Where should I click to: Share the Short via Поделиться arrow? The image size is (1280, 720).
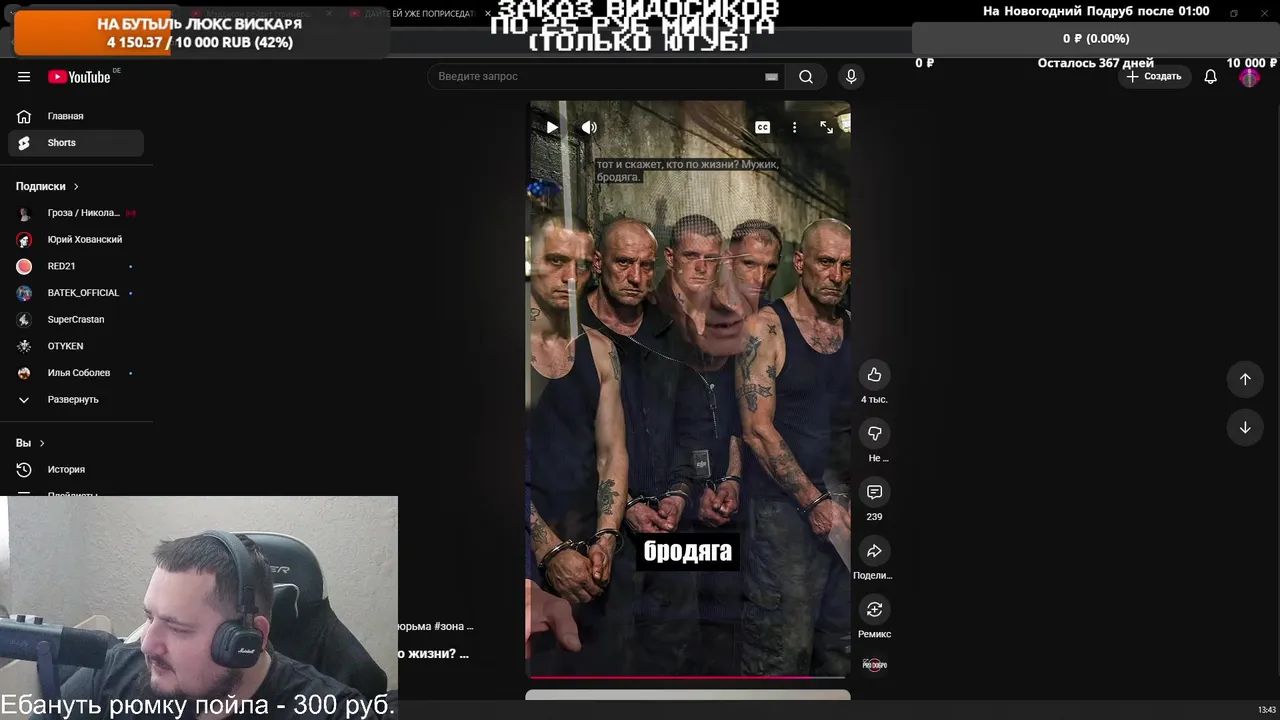point(874,551)
